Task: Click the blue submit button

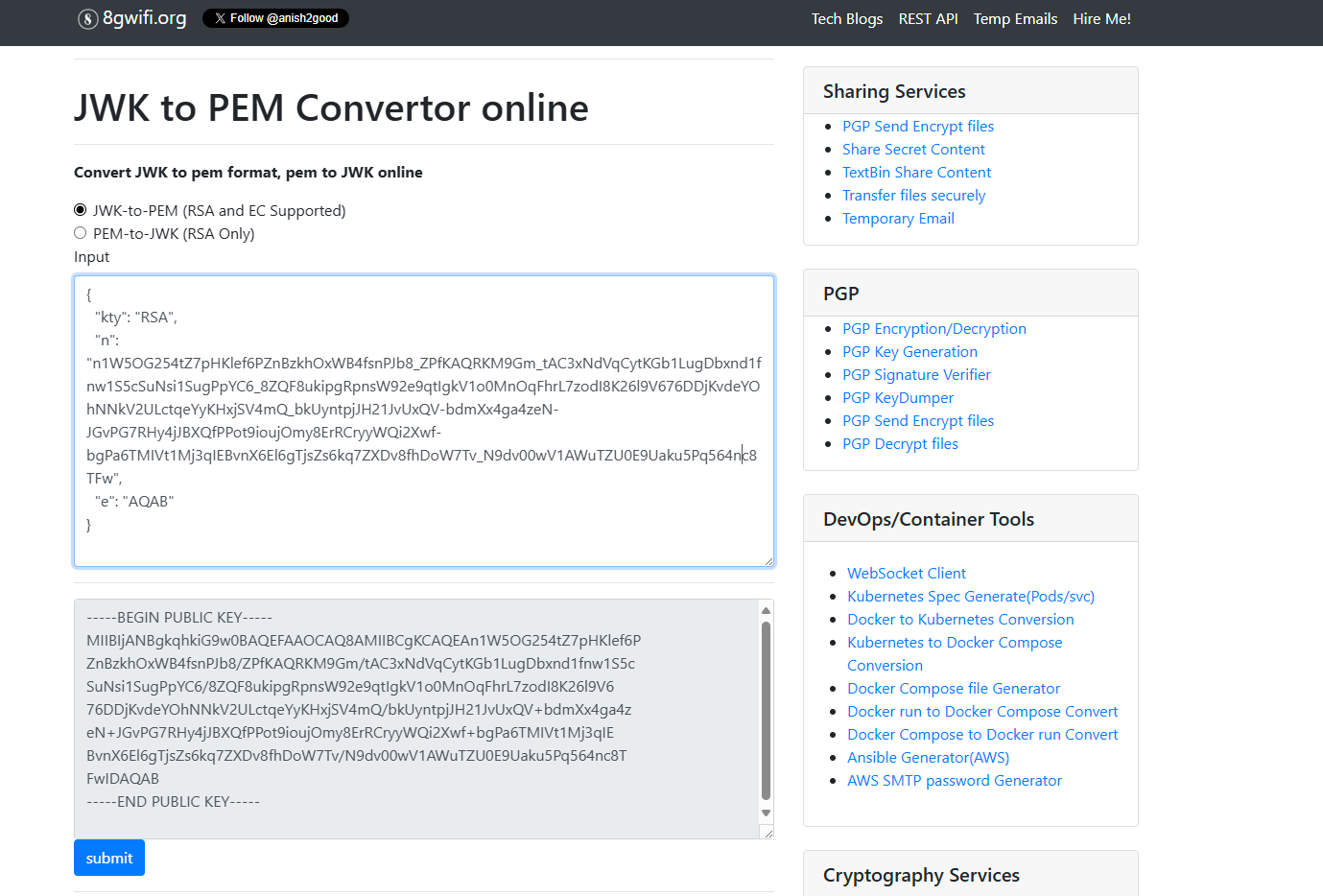Action: [x=109, y=858]
